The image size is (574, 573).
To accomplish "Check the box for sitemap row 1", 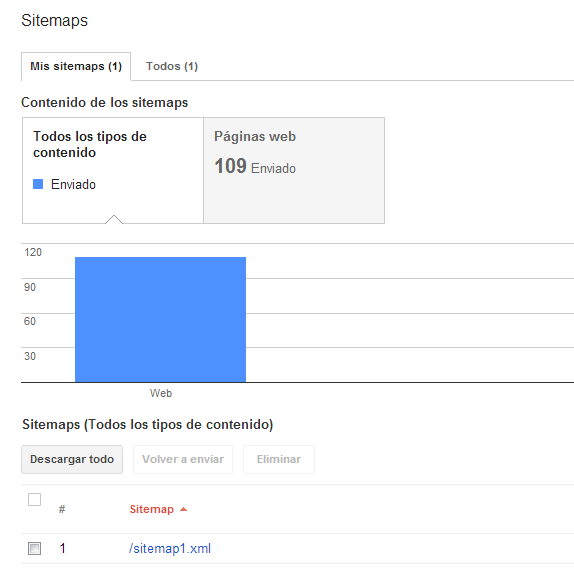I will 34,548.
